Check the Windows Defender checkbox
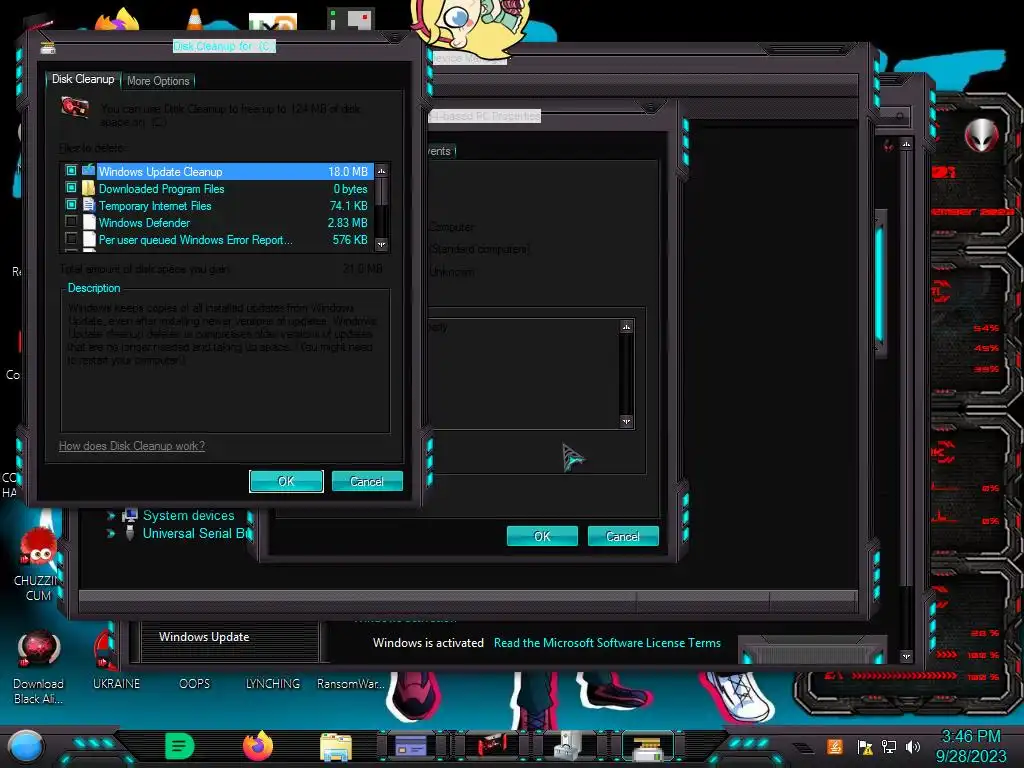Screen dimensions: 1024x768 pos(71,221)
